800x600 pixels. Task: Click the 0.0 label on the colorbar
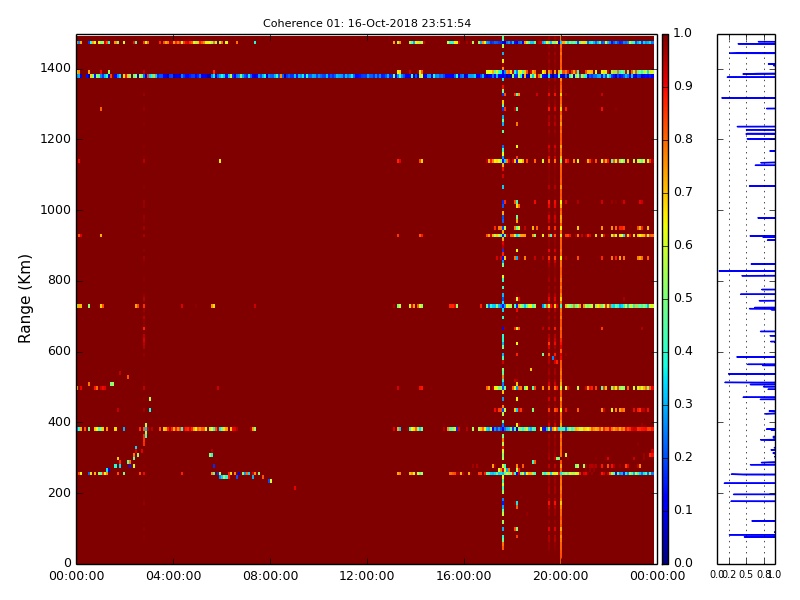[683, 563]
